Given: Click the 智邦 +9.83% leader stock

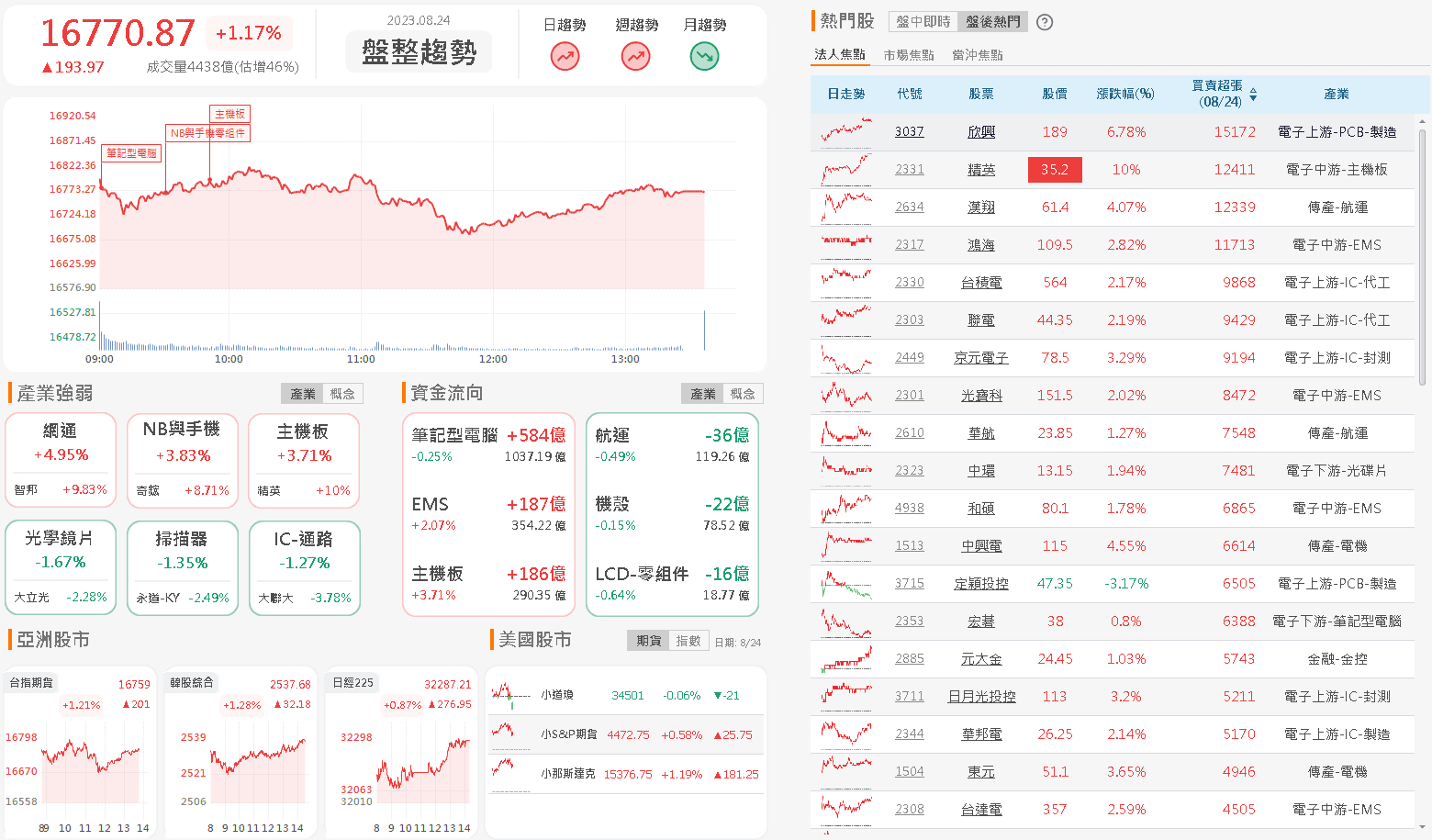Looking at the screenshot, I should click(61, 490).
